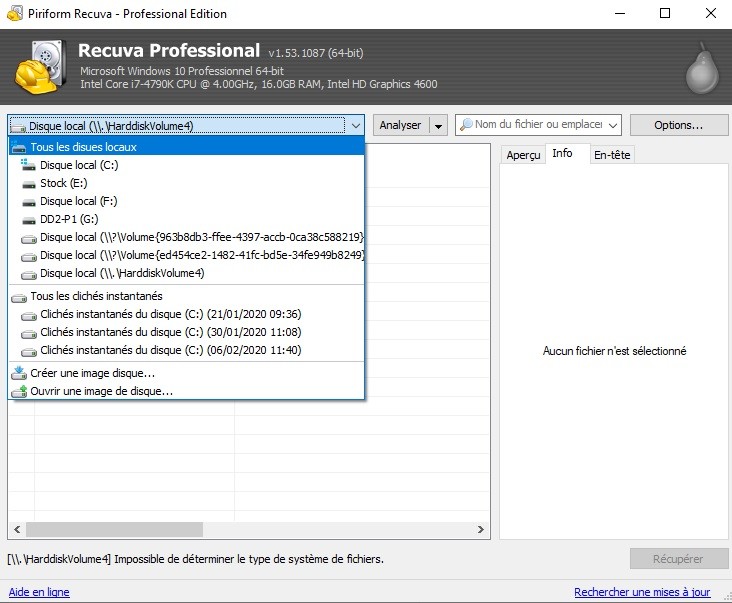Collapse the drive selection combo box arrow
The image size is (732, 603).
point(355,125)
